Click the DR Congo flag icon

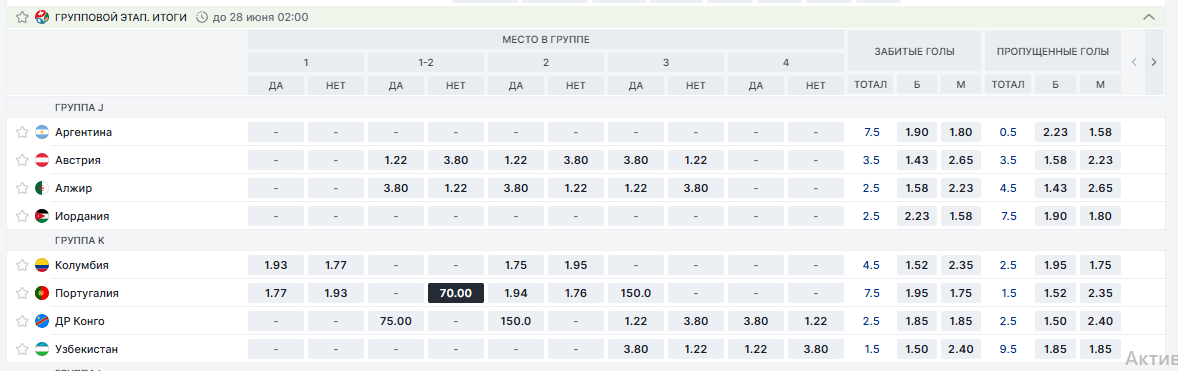42,321
